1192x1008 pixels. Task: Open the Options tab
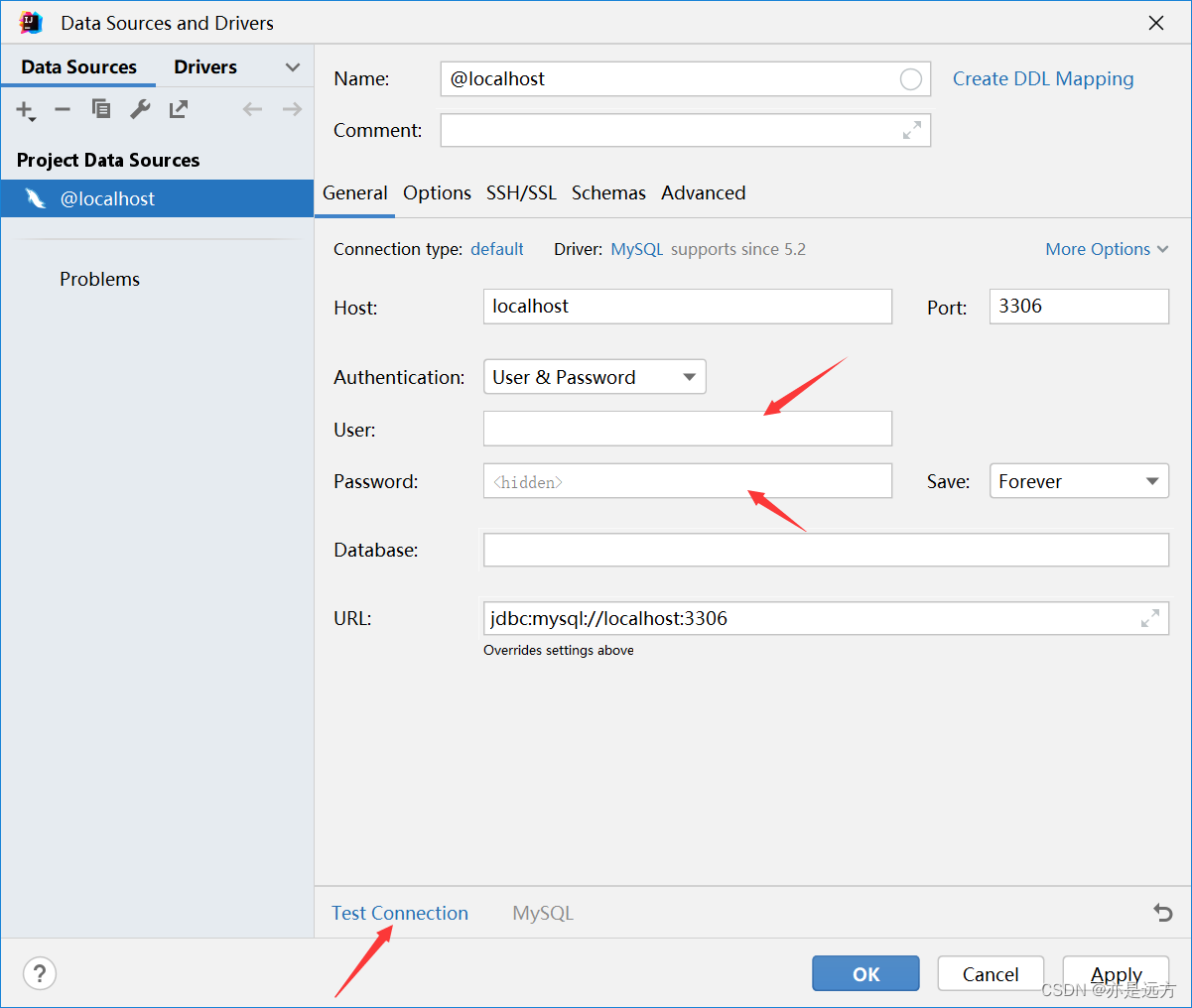point(437,192)
